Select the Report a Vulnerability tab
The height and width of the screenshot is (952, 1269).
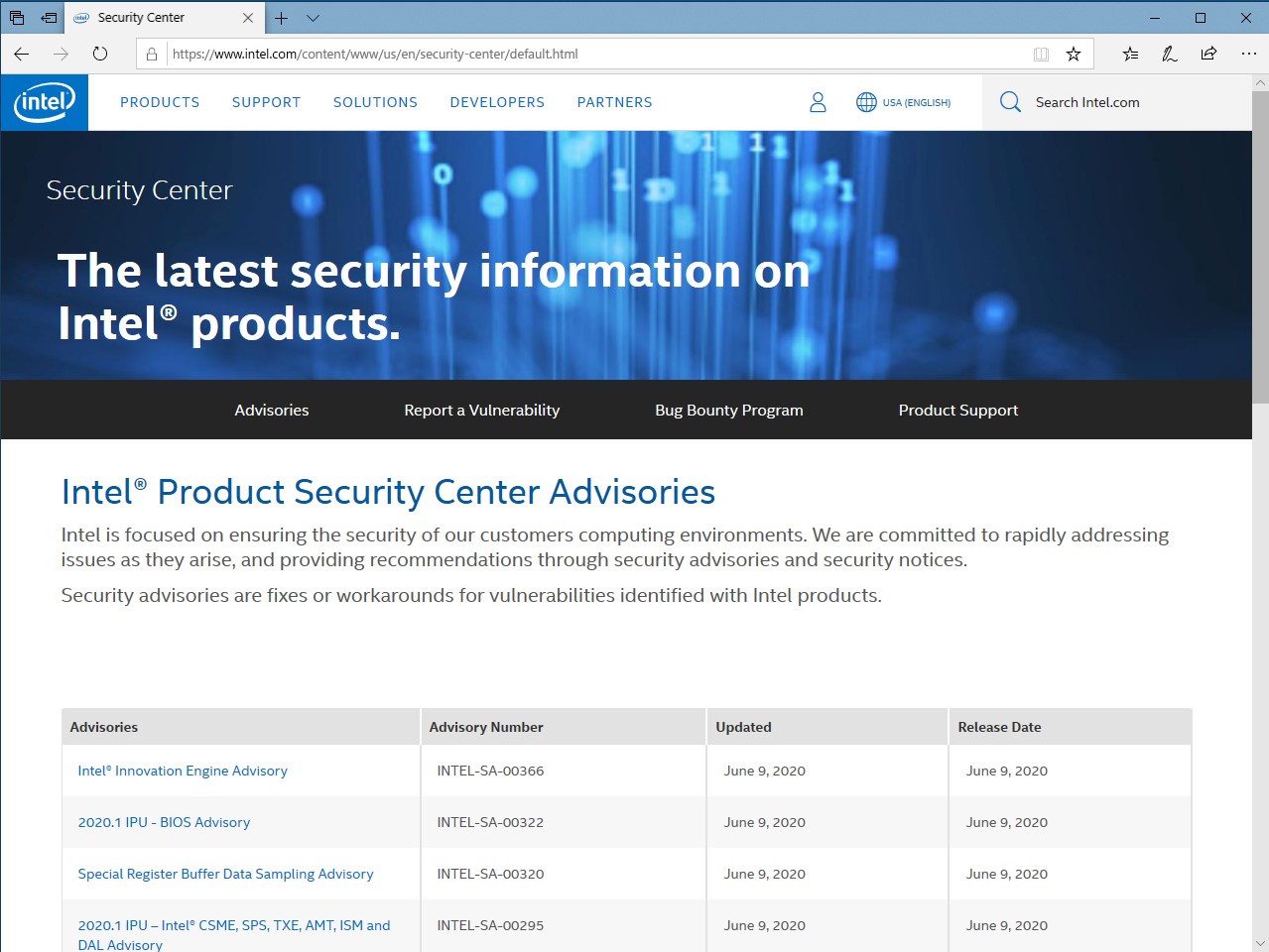click(x=482, y=411)
